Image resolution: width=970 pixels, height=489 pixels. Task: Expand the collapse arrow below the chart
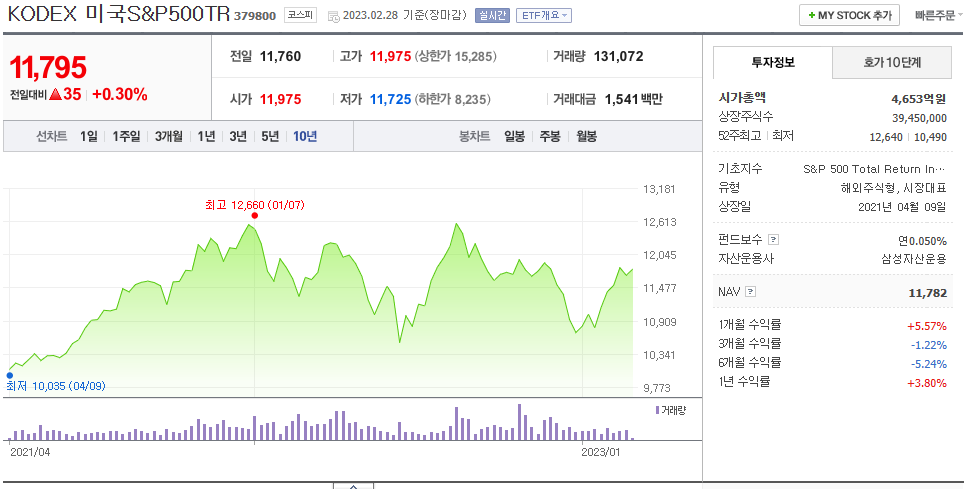(353, 486)
